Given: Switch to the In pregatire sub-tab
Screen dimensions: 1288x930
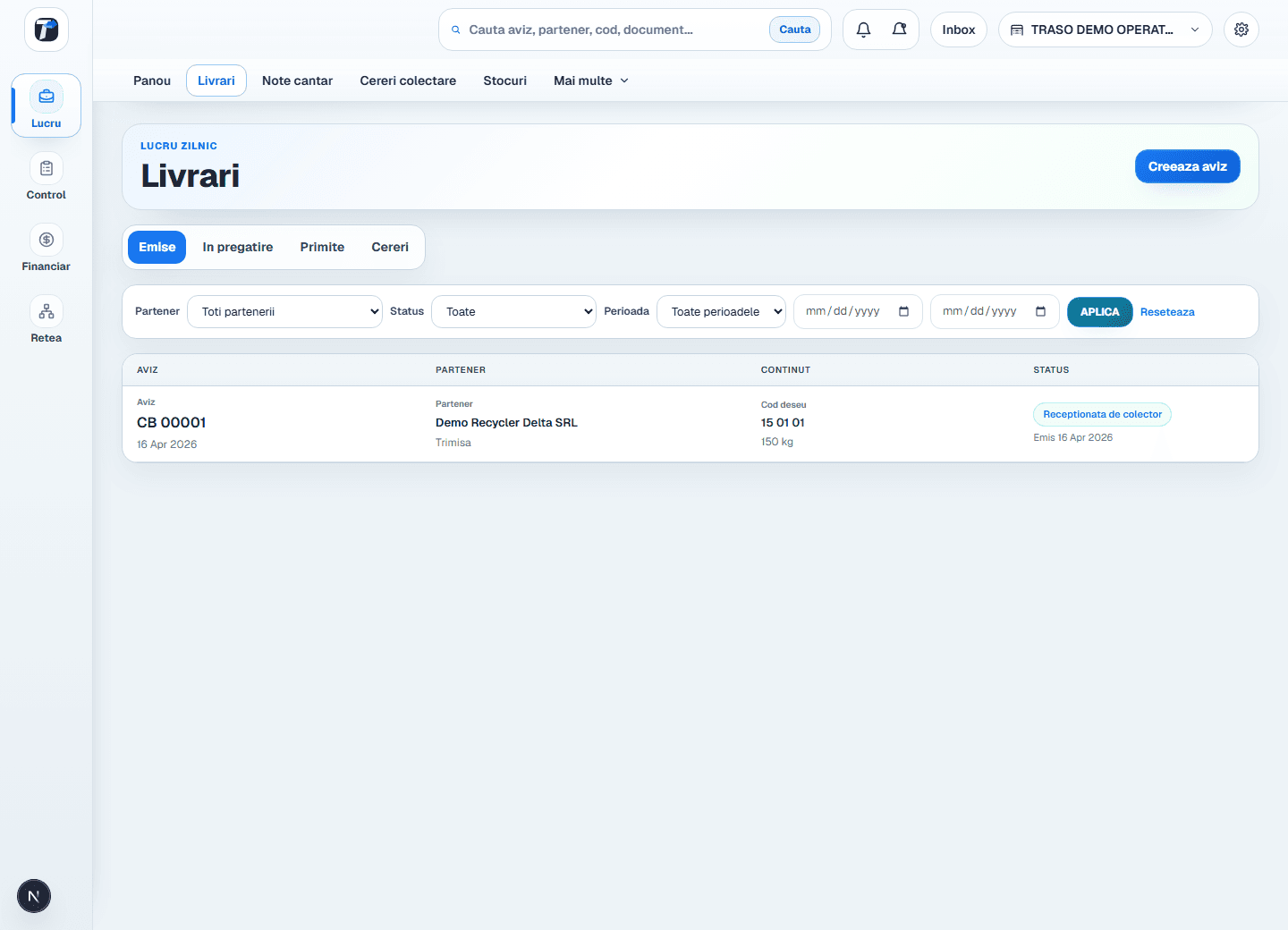Looking at the screenshot, I should pos(238,247).
